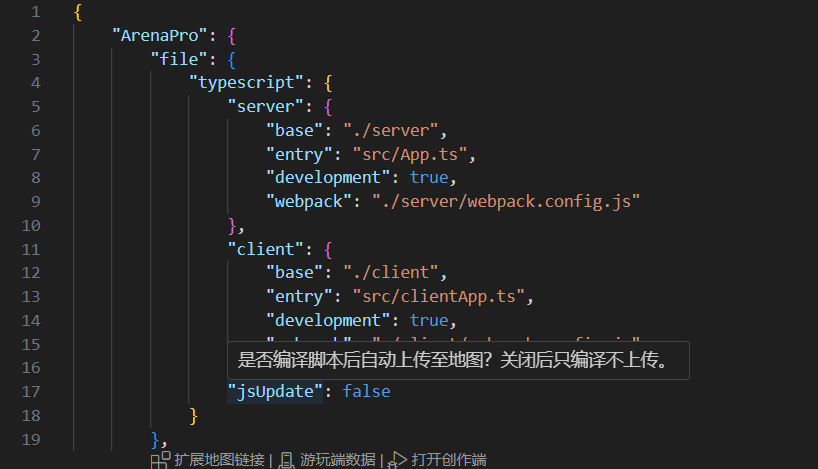This screenshot has width=818, height=469.
Task: Click the 扩展地图链接 code lens icon
Action: tap(160, 460)
